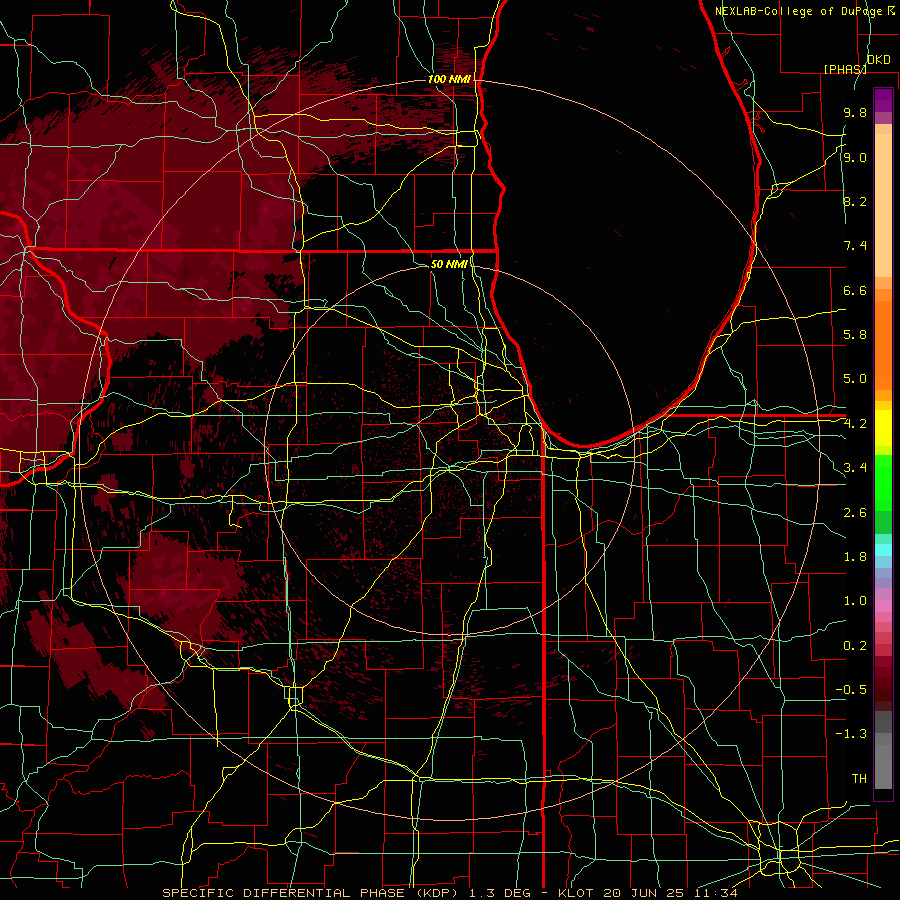Click the 9.8 value on the scale
This screenshot has height=900, width=900.
[855, 112]
